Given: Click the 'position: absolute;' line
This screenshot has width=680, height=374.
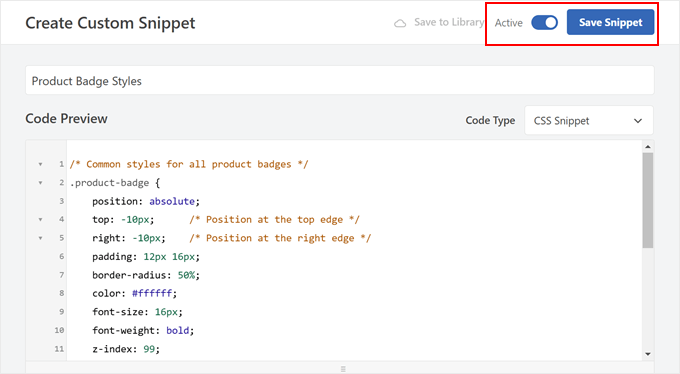Looking at the screenshot, I should pos(146,201).
